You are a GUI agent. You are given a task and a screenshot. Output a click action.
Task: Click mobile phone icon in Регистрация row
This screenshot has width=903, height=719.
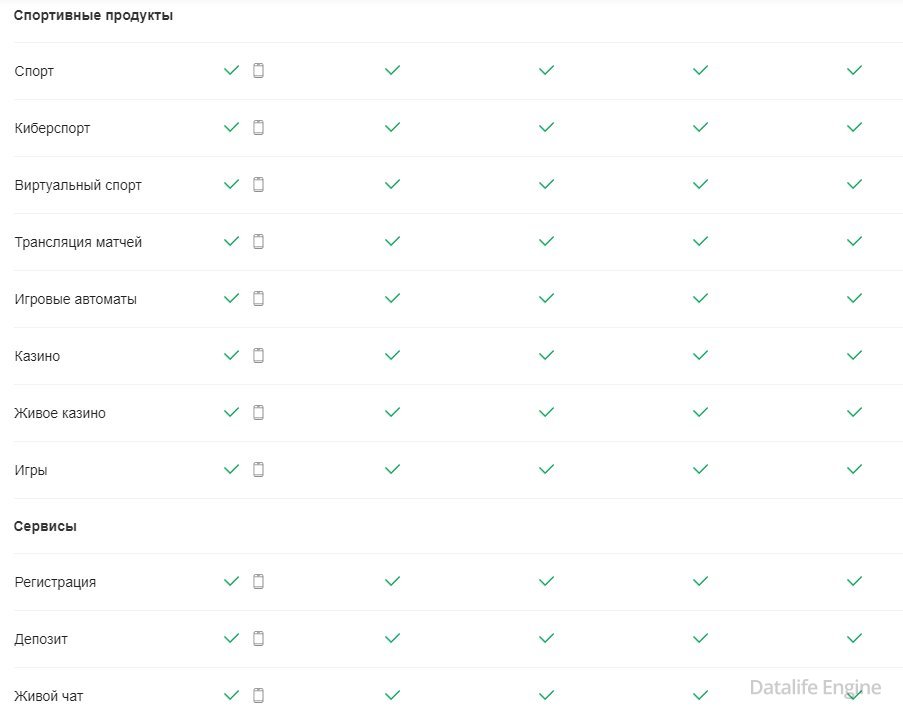click(258, 582)
